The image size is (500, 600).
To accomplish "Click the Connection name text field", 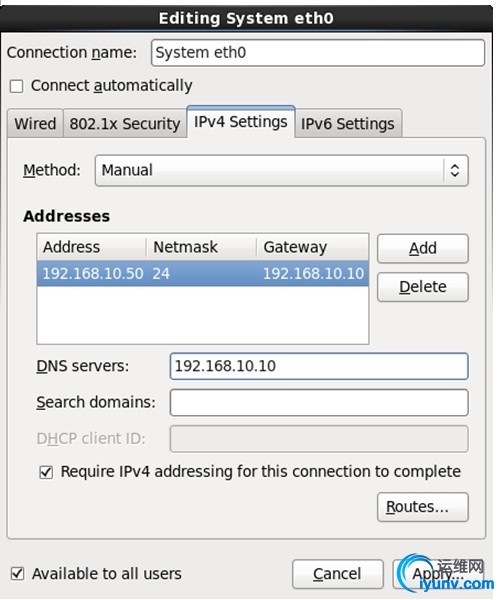I will click(318, 53).
